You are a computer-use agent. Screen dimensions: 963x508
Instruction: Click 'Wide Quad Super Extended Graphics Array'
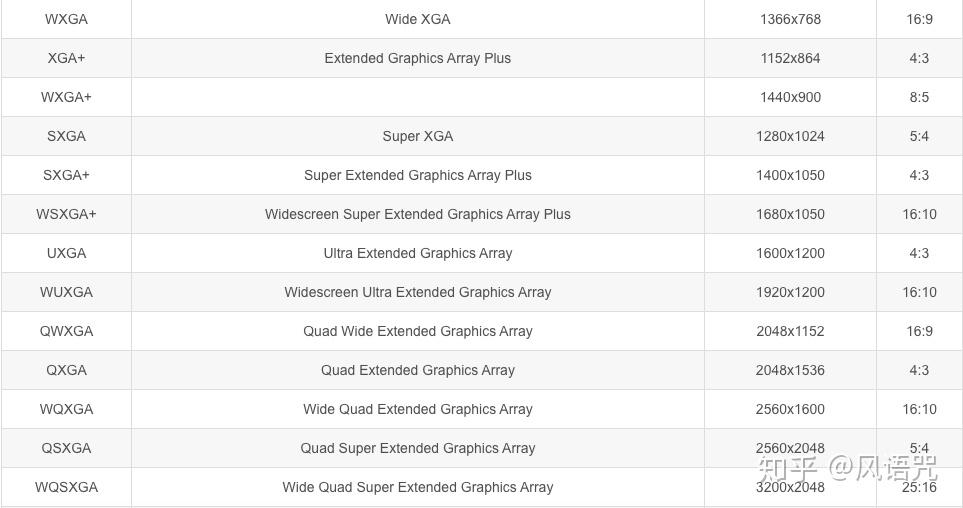pos(417,487)
